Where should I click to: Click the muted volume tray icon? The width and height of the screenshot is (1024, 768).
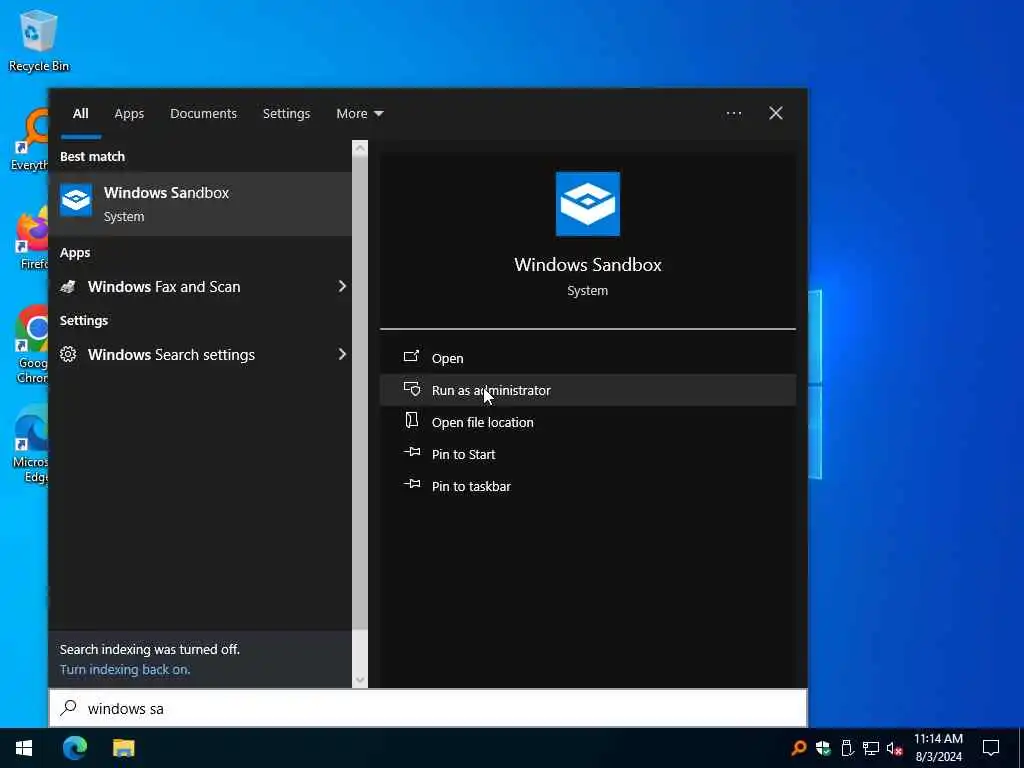[x=894, y=748]
